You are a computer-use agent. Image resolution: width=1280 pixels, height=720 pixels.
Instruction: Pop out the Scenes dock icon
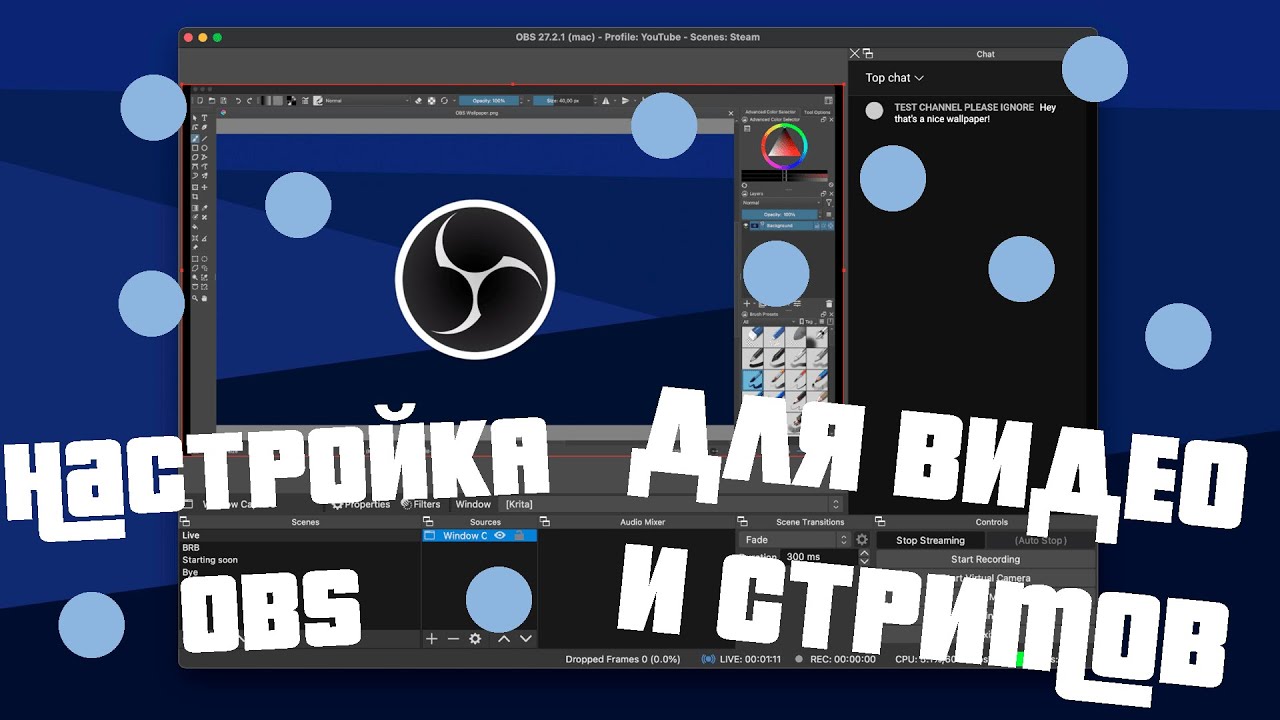coord(184,522)
